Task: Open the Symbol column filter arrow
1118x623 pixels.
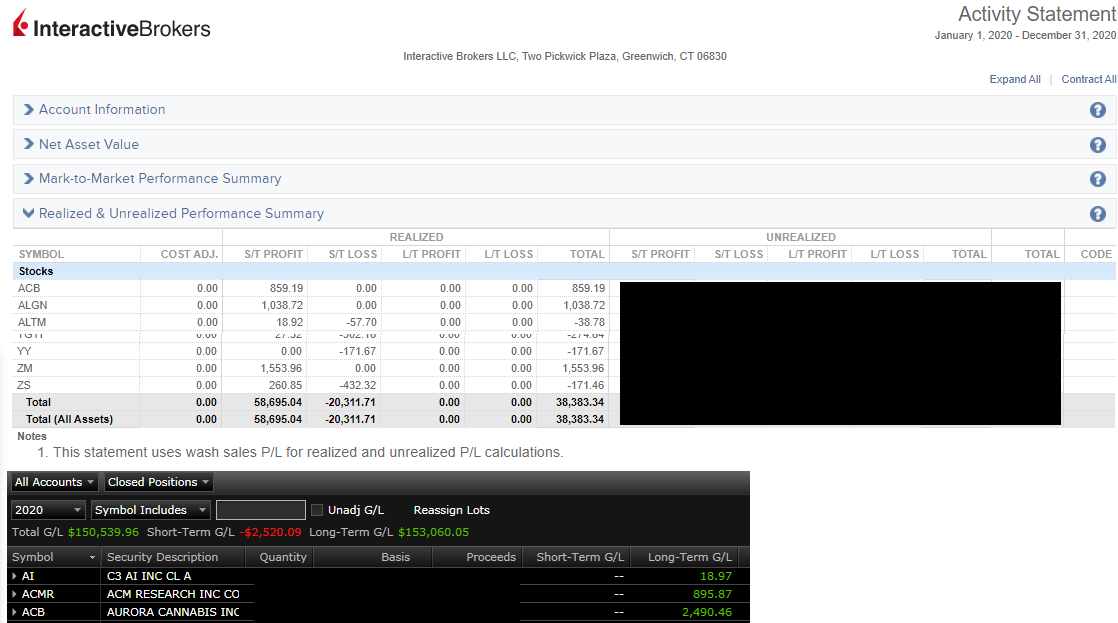Action: [90, 556]
